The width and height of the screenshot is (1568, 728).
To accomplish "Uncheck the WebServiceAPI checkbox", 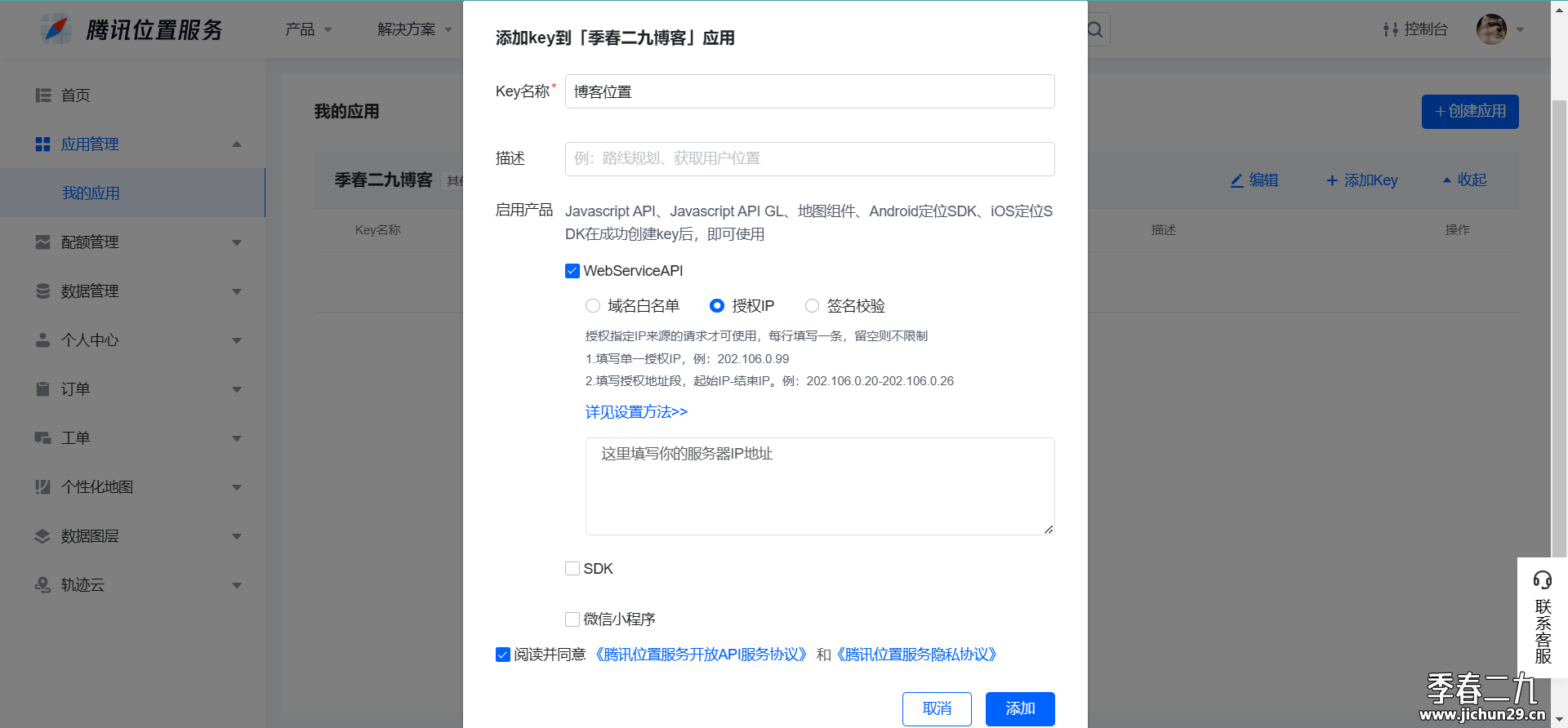I will click(572, 271).
